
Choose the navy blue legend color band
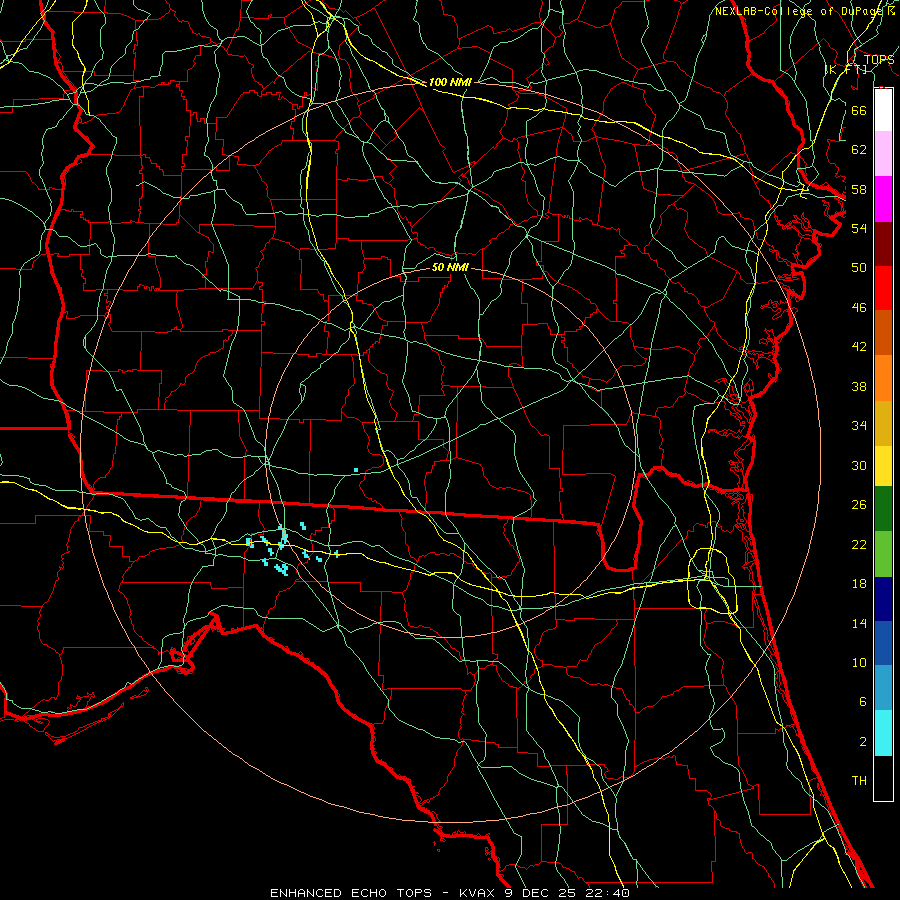coord(883,599)
